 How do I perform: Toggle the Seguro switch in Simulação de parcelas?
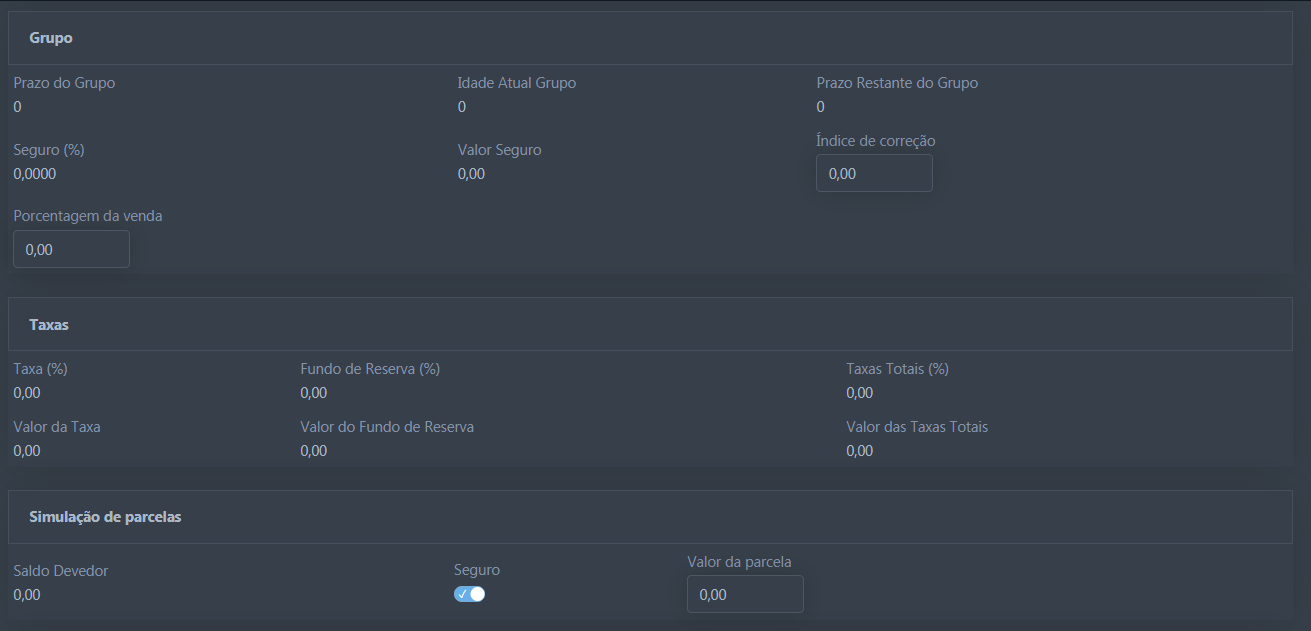[x=469, y=594]
